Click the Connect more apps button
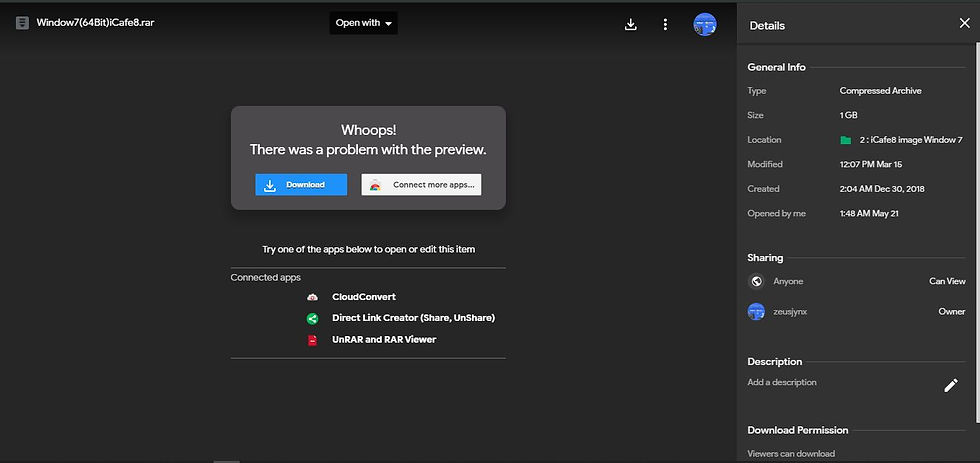This screenshot has width=980, height=463. click(x=421, y=184)
